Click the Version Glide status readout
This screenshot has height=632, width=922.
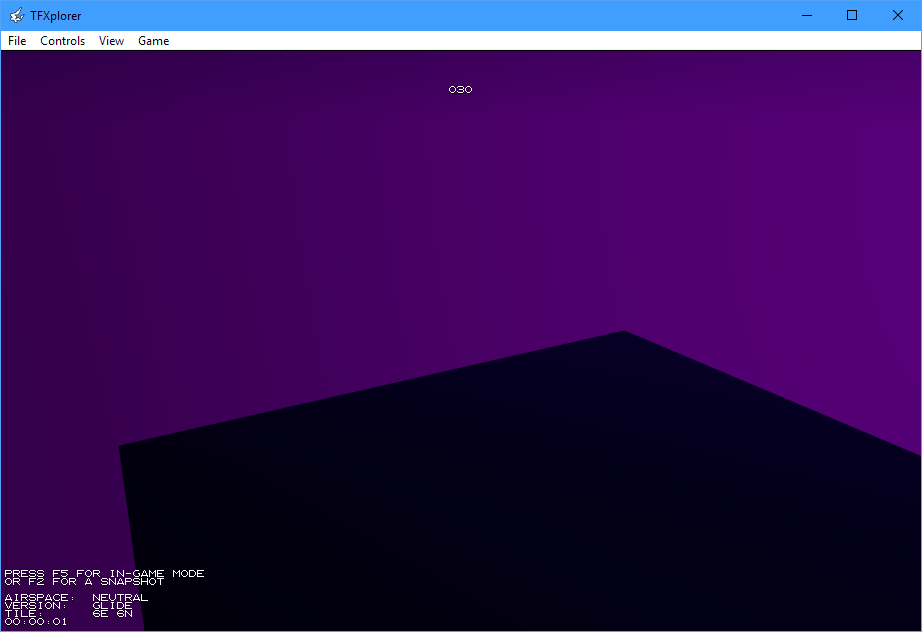pos(68,606)
